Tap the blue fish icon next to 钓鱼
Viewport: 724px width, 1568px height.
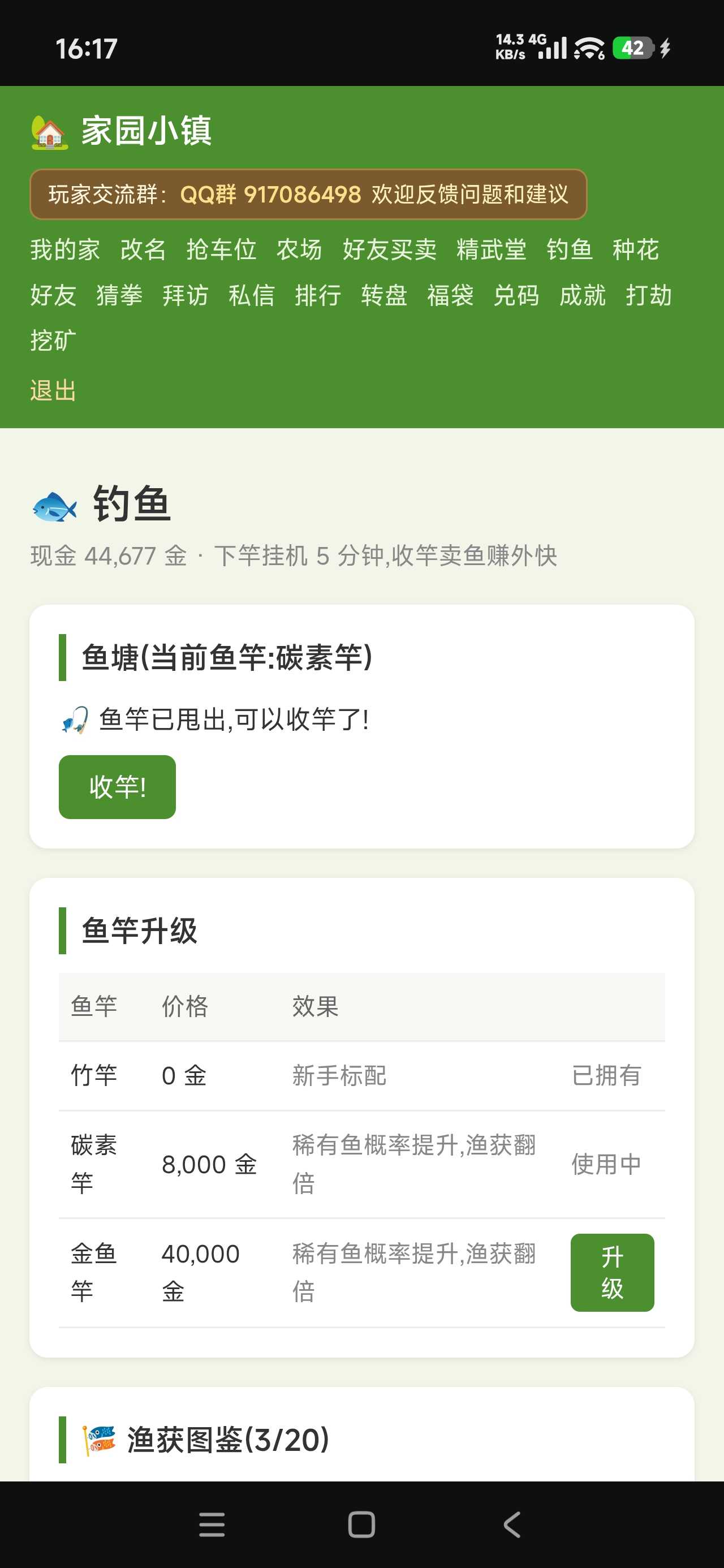[x=54, y=506]
